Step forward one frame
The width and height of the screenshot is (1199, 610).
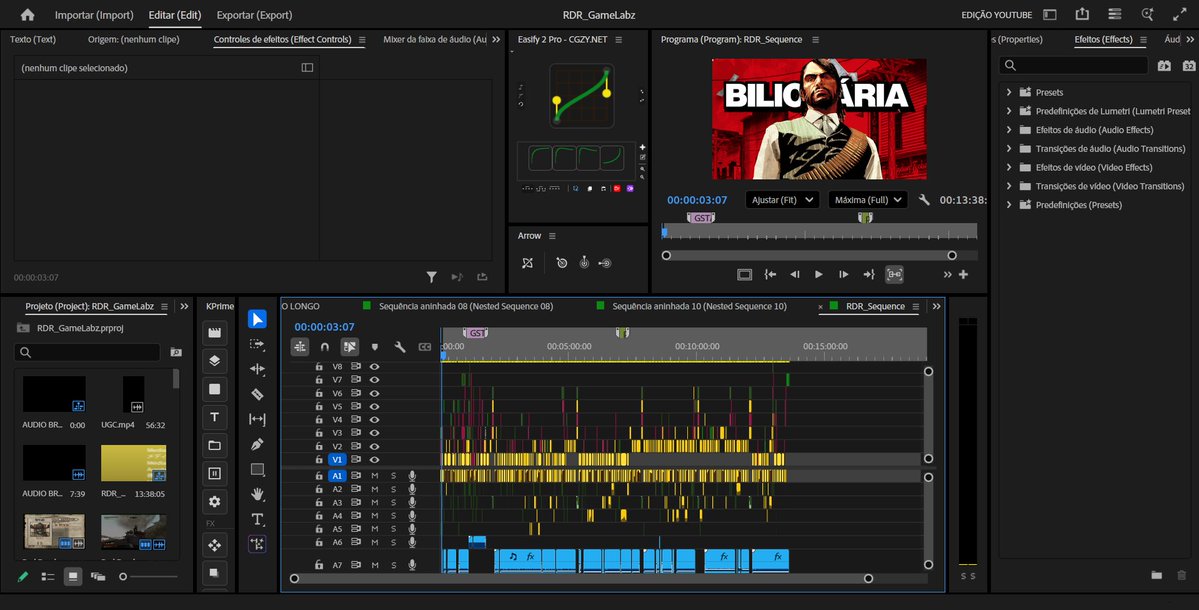coord(843,274)
